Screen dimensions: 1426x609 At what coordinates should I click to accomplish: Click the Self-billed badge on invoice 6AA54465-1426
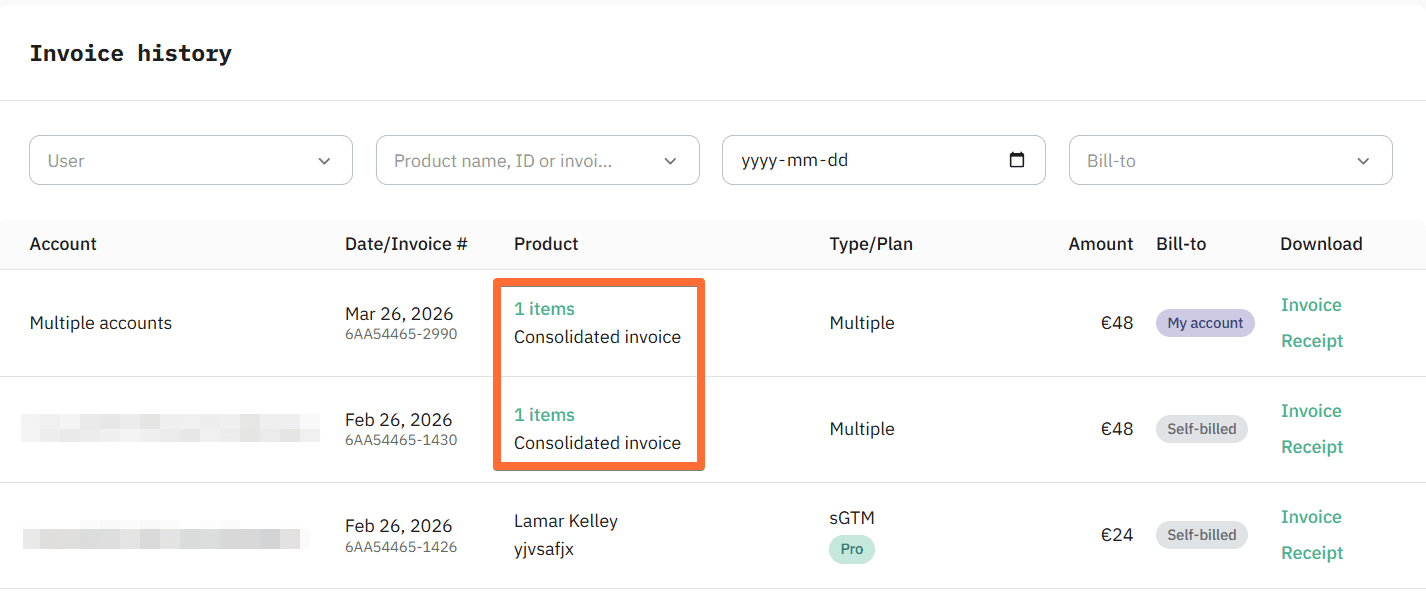click(1201, 535)
